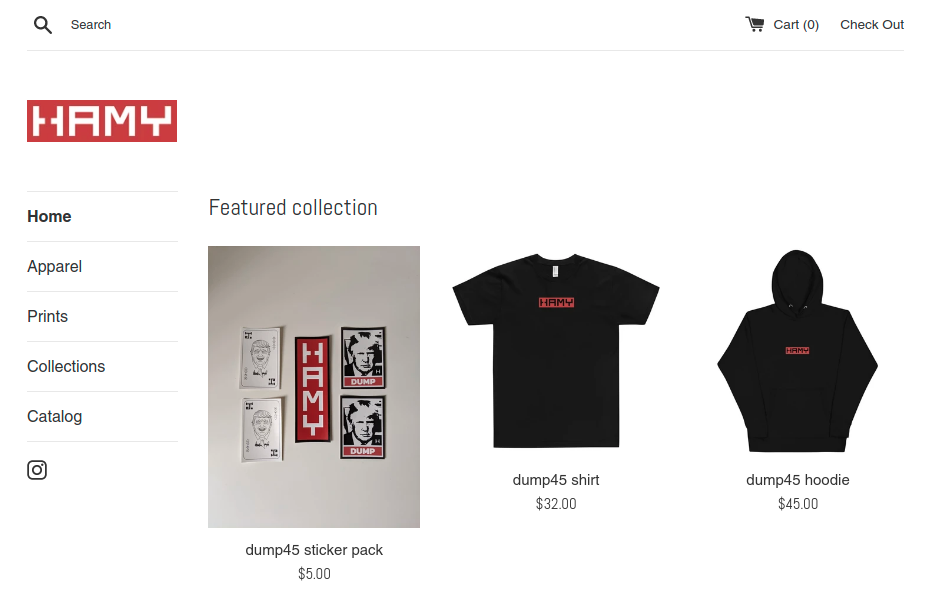Open the dump45 shirt product image

[x=556, y=352]
